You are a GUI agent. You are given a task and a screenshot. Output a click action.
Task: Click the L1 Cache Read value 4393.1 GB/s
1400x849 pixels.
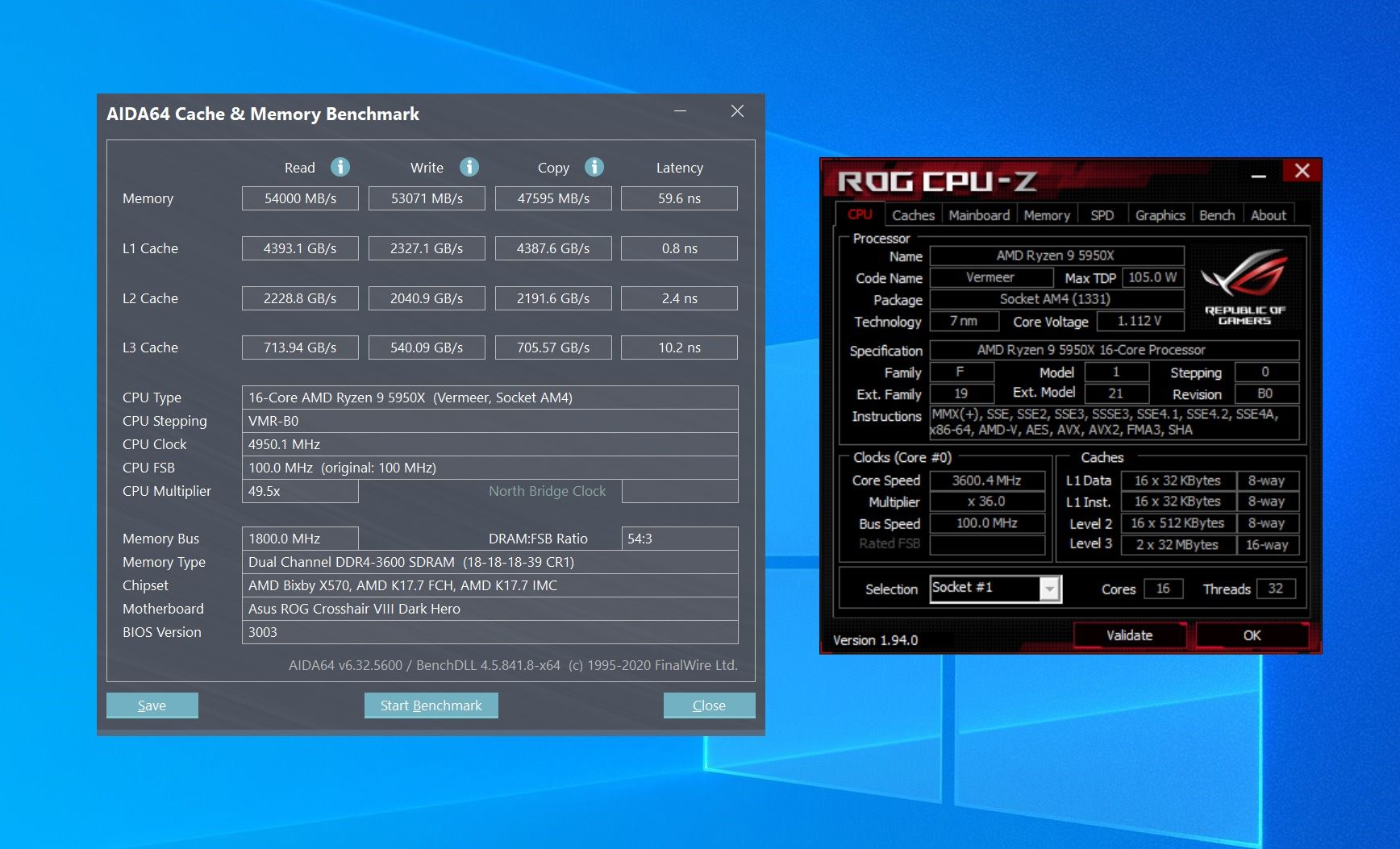pyautogui.click(x=300, y=248)
